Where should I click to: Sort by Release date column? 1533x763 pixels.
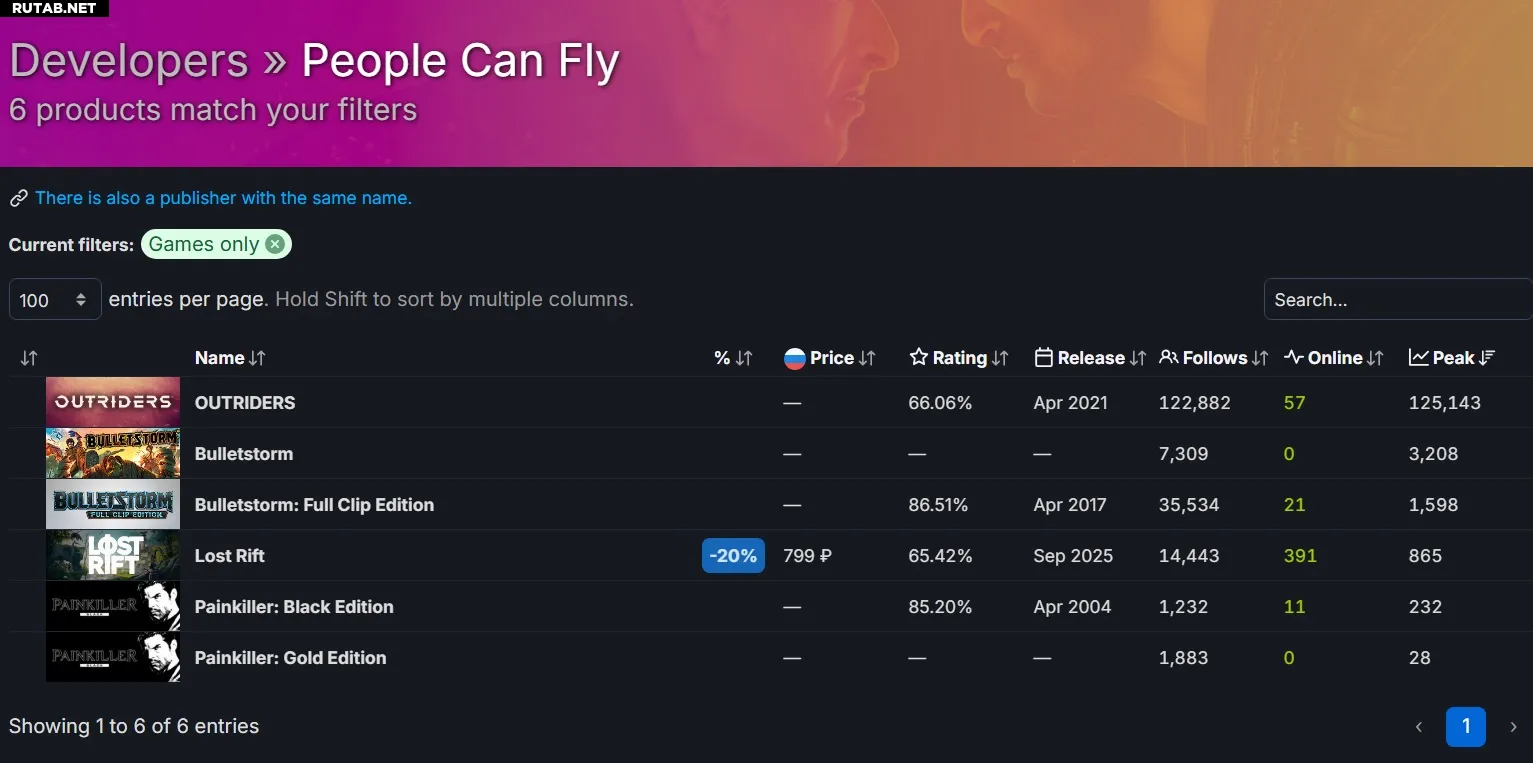coord(1090,358)
